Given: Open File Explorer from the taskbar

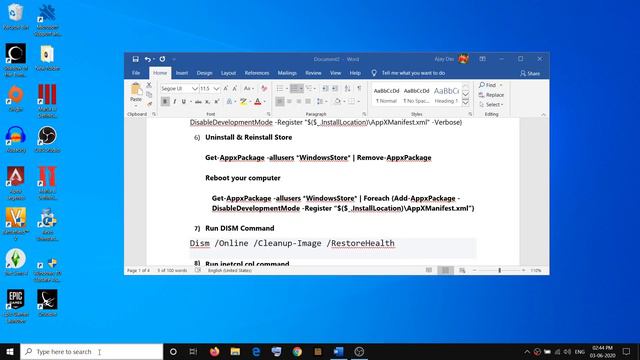Looking at the screenshot, I should click(x=235, y=351).
